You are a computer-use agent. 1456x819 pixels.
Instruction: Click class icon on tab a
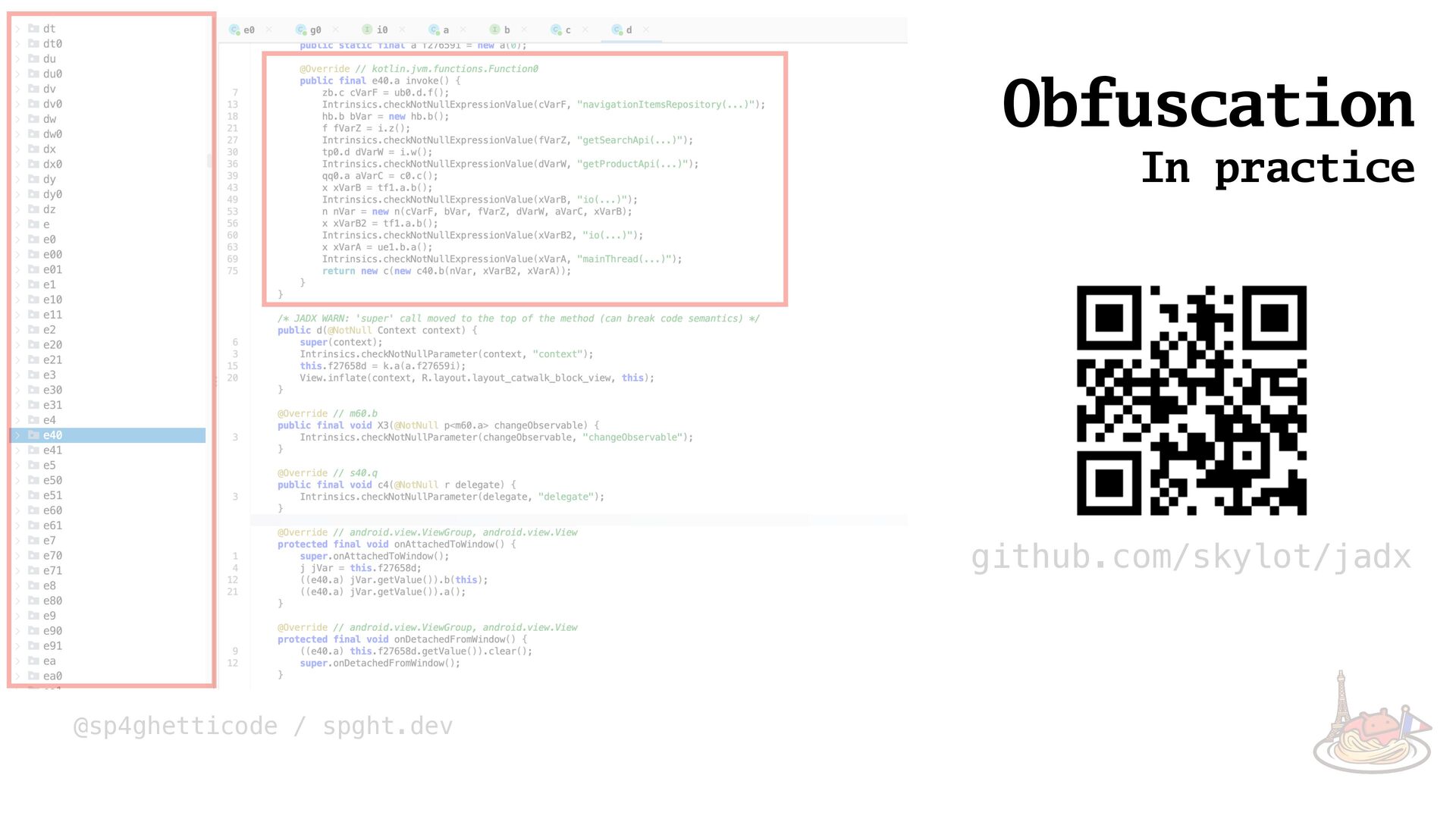point(434,30)
